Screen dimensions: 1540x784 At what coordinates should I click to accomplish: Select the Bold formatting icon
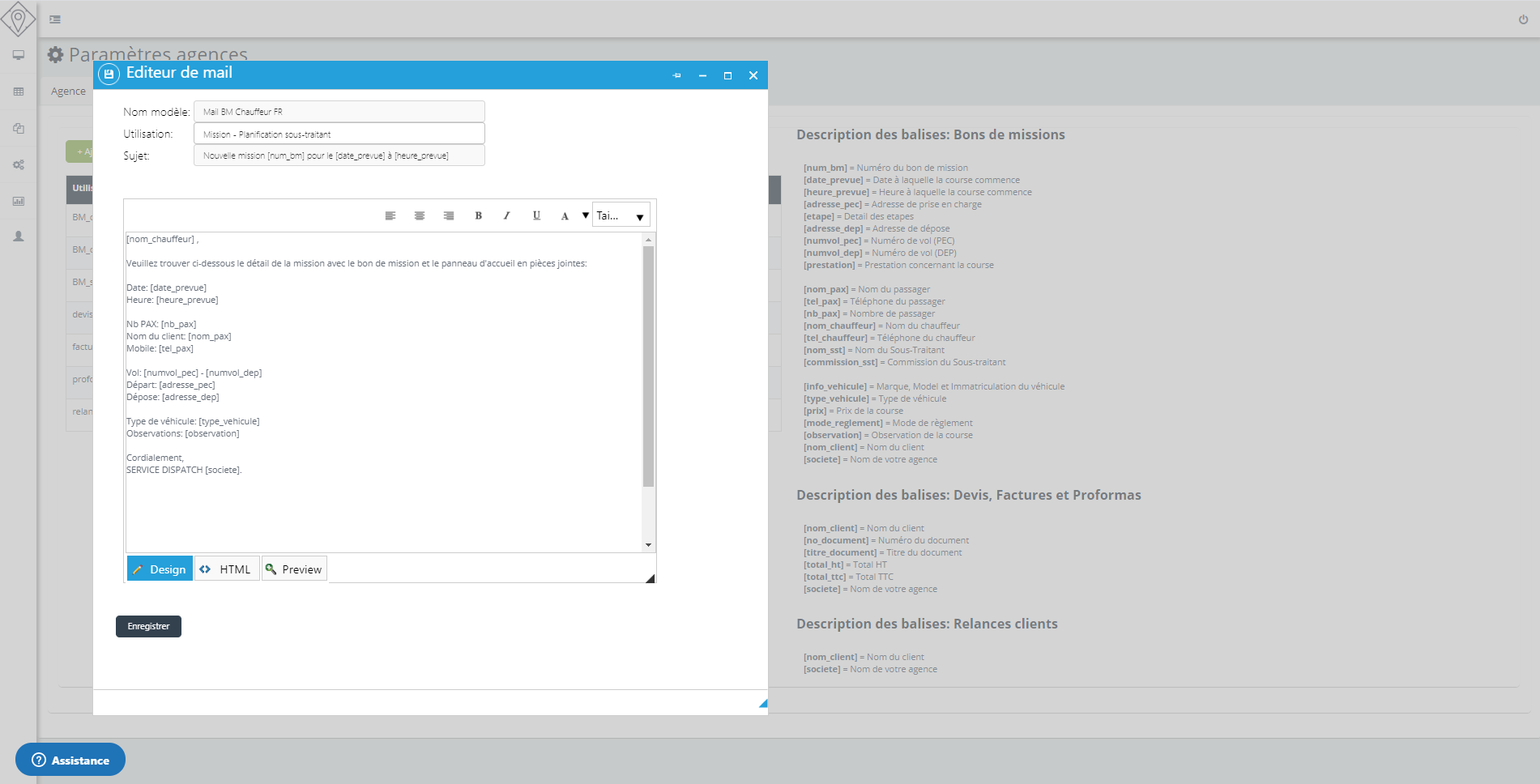point(477,215)
